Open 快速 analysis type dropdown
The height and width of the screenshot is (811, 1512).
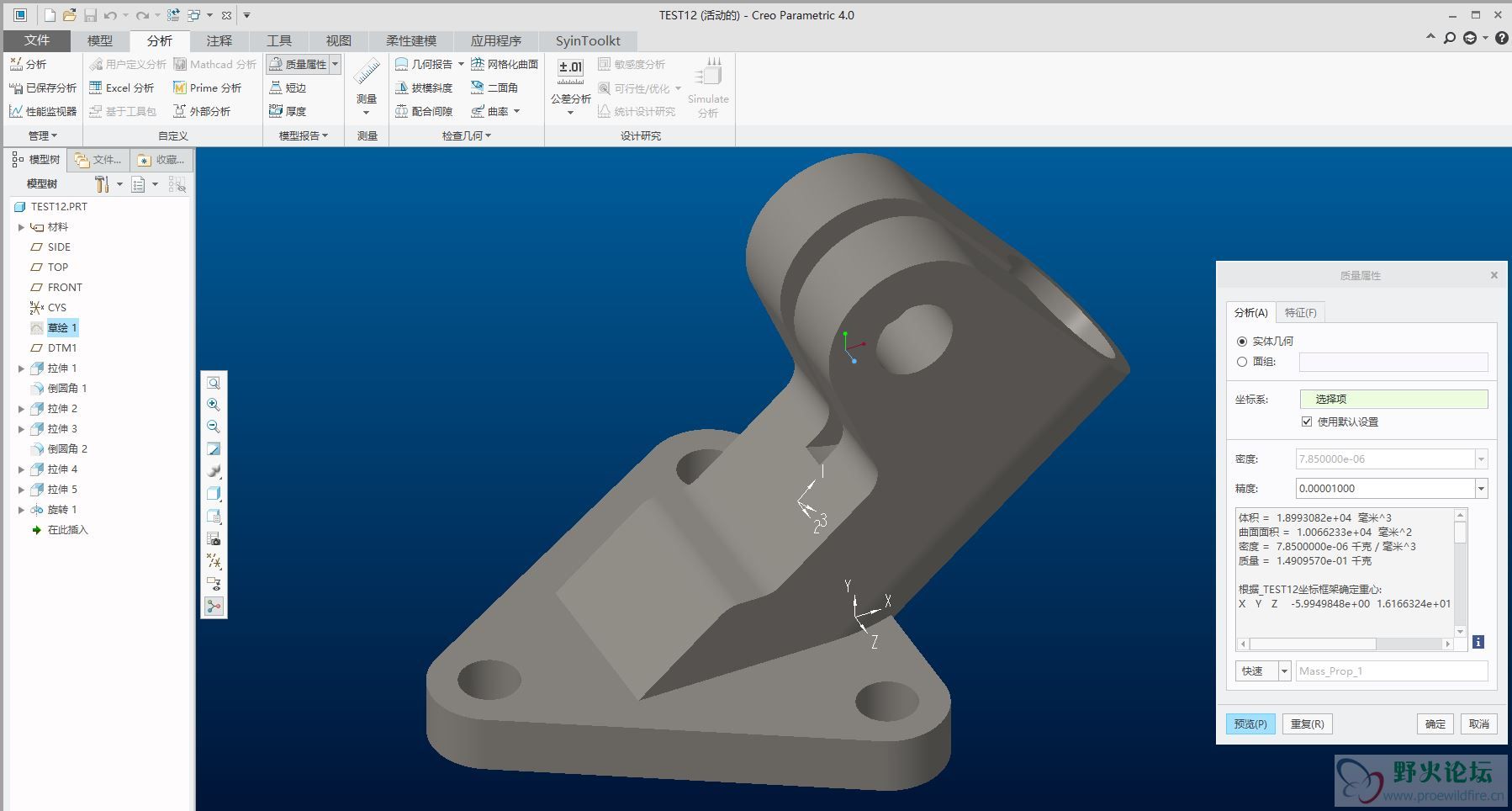click(1284, 671)
